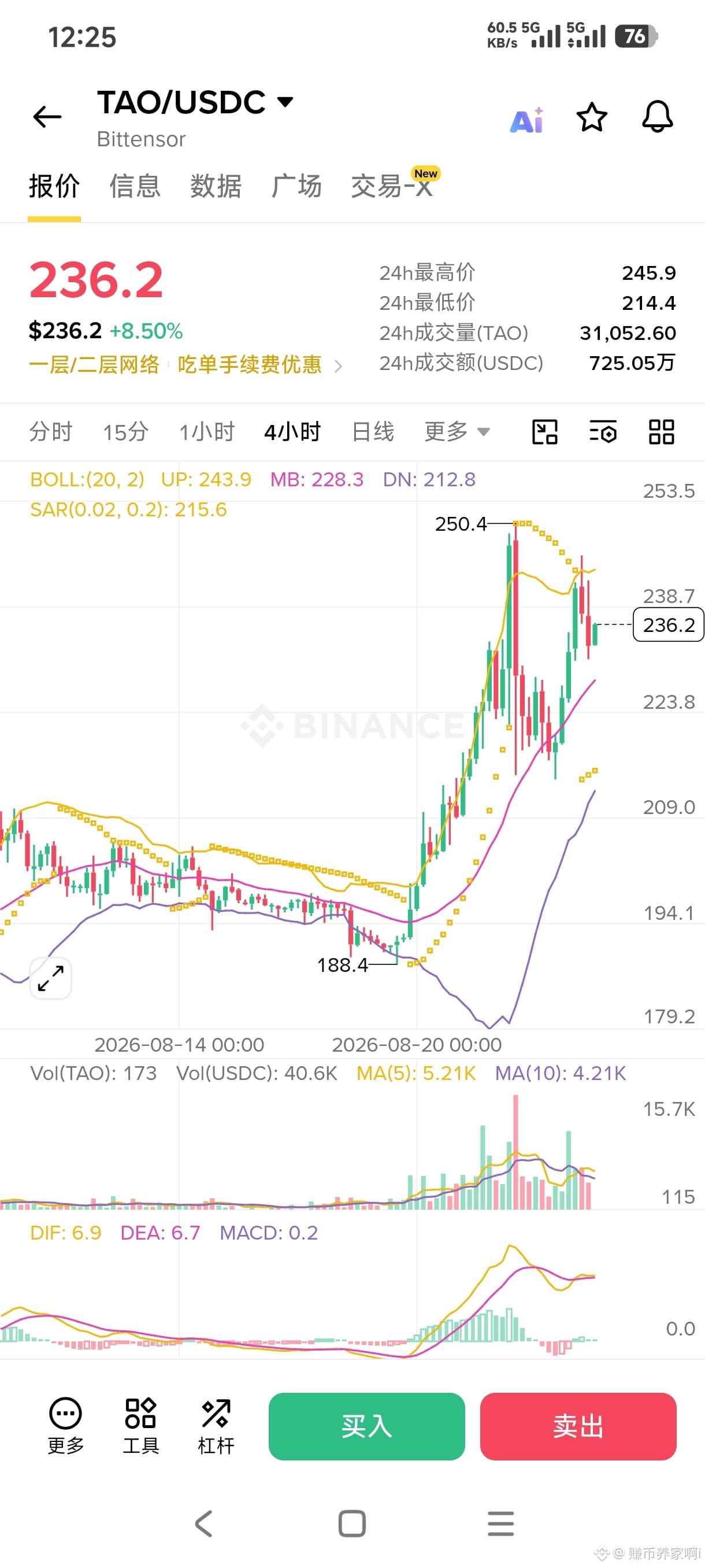Open the 一层/二层网络 tag link
Screen dimensions: 705x1568
point(94,365)
